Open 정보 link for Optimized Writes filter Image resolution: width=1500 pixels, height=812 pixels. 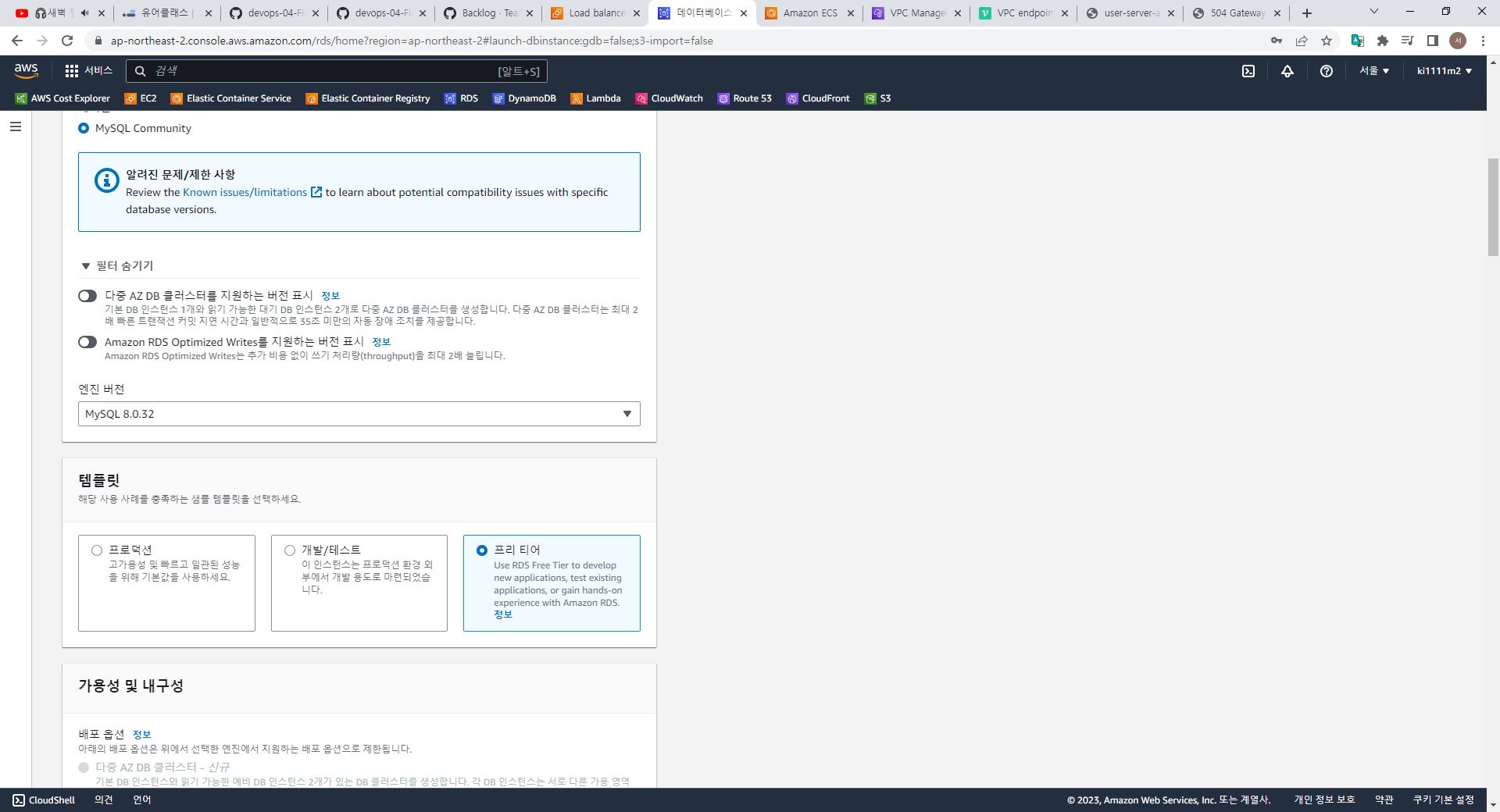381,342
